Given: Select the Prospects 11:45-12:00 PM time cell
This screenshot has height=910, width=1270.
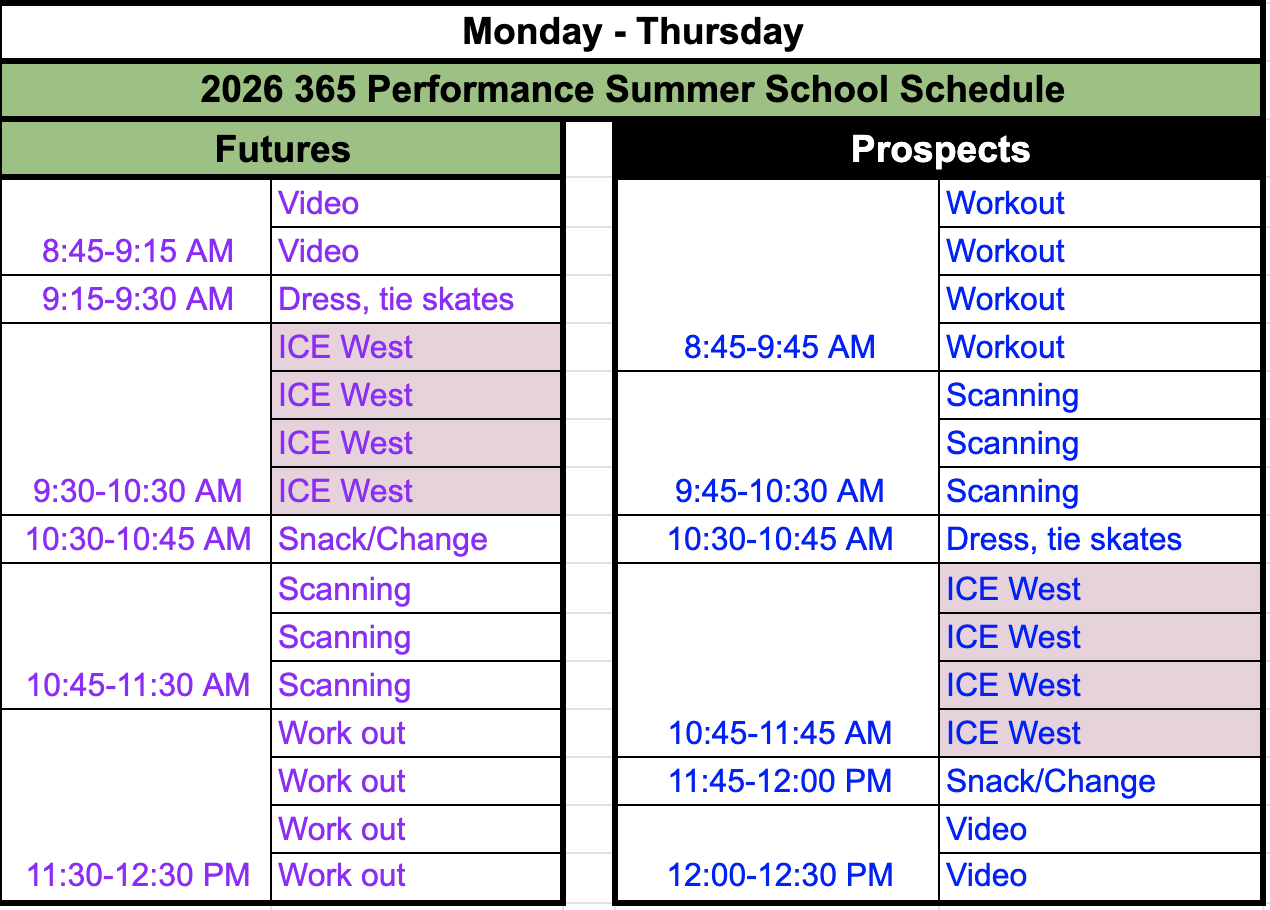Looking at the screenshot, I should tap(779, 781).
